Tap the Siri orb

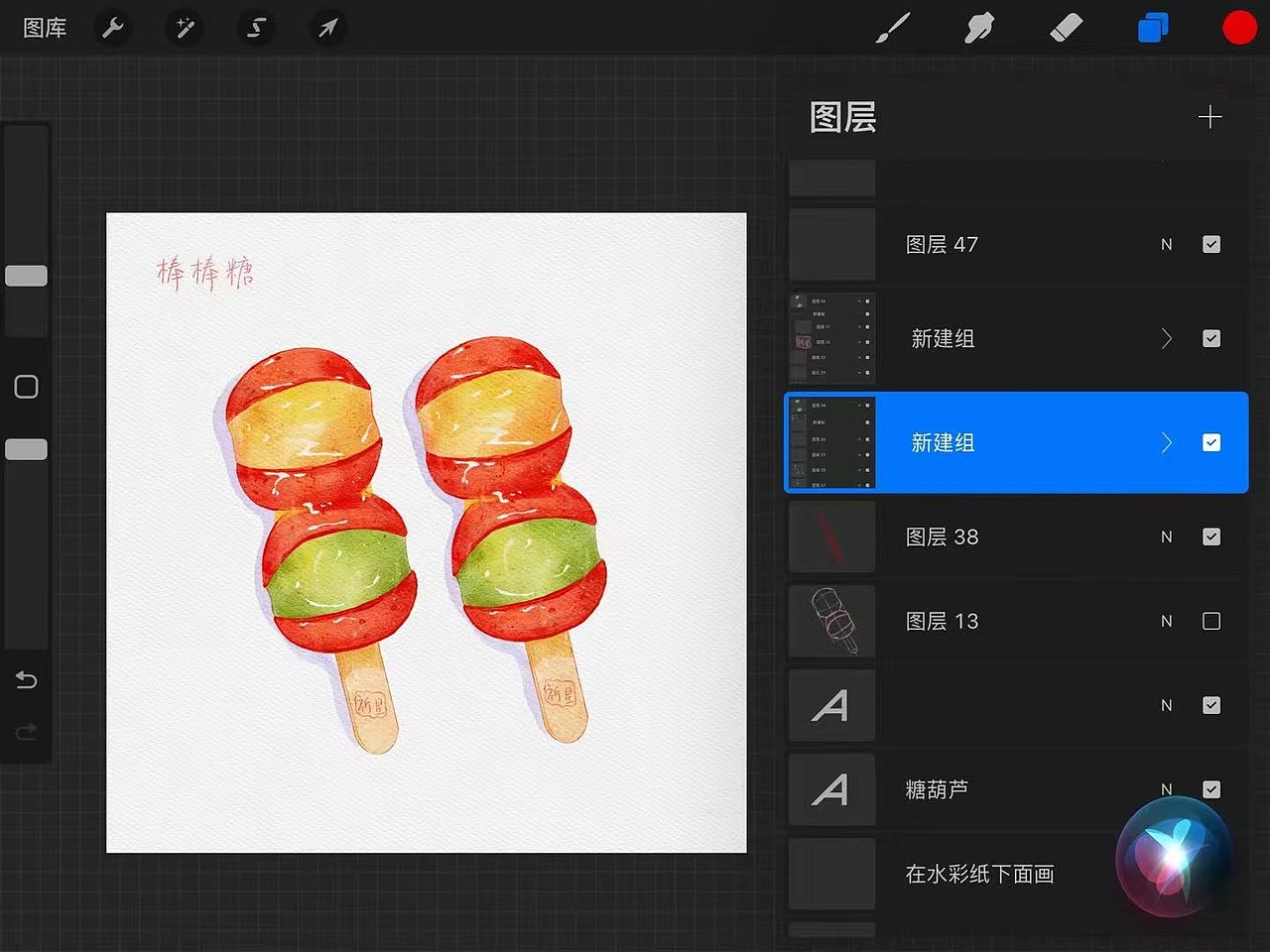[1174, 856]
